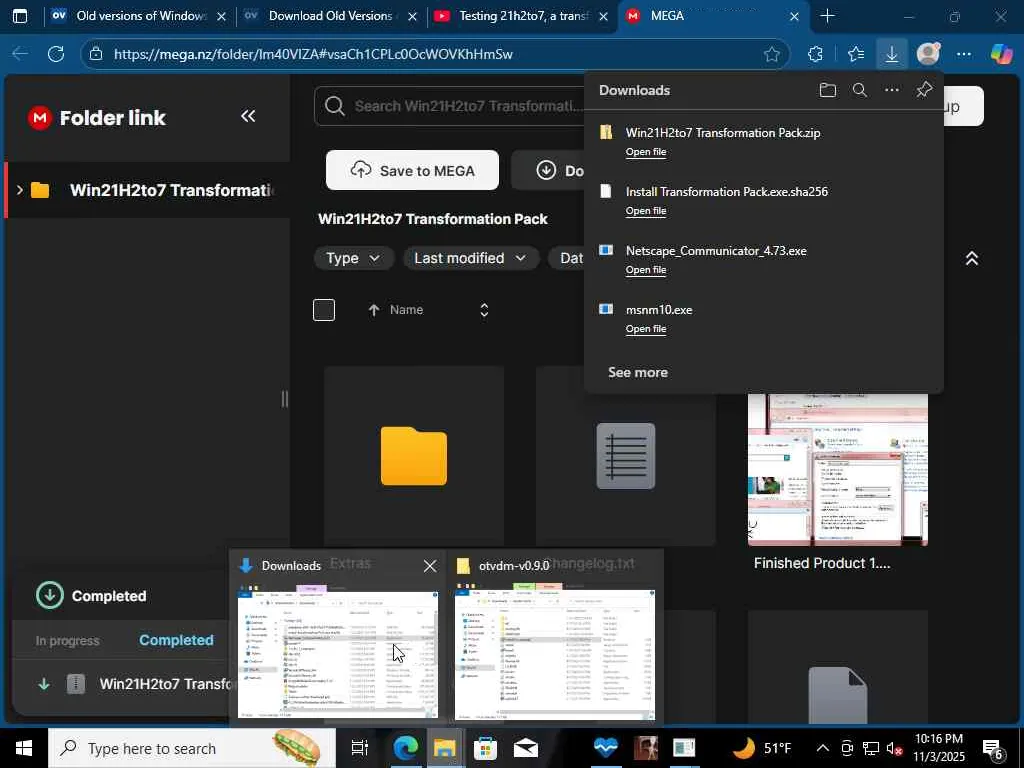This screenshot has width=1024, height=768.
Task: Open Microsoft Store from the taskbar
Action: (x=485, y=748)
